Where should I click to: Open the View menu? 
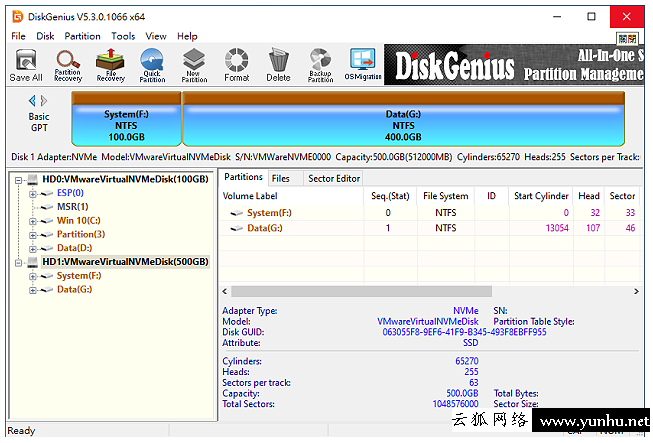coord(156,36)
